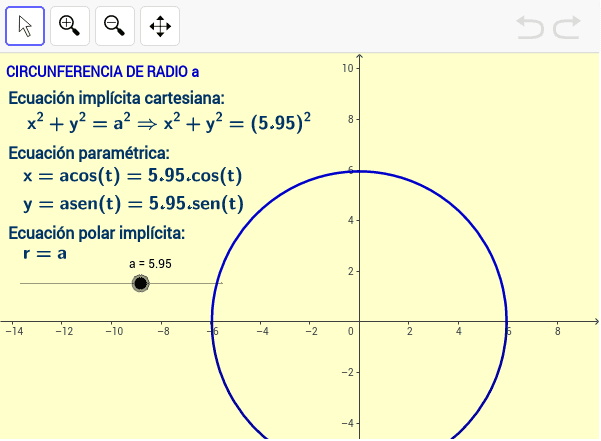Click the x-axis label 4
This screenshot has height=441, width=601.
click(x=459, y=331)
